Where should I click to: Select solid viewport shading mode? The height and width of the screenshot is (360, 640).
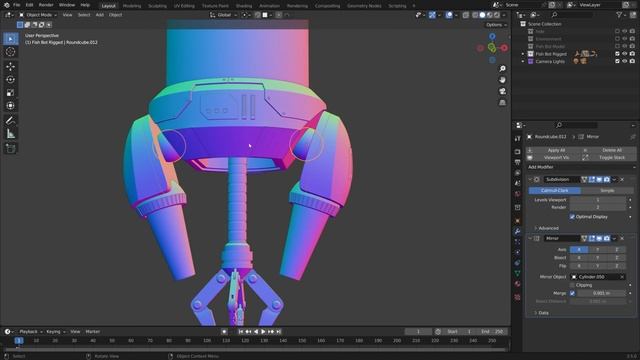[482, 15]
